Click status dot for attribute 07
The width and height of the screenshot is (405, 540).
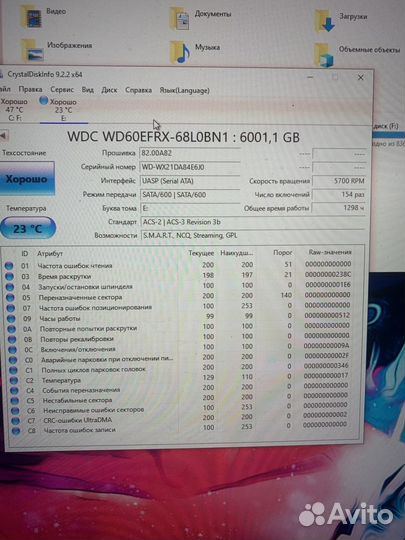tap(11, 308)
